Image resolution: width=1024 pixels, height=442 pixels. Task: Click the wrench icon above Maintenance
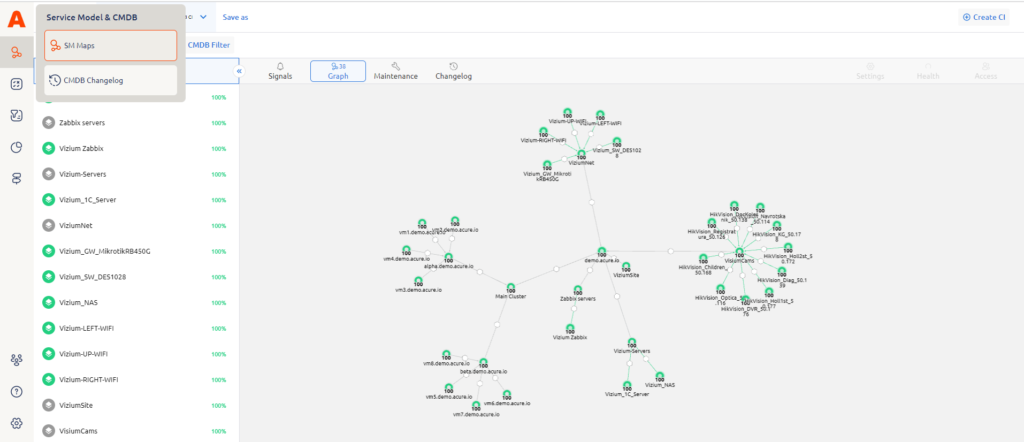point(395,67)
